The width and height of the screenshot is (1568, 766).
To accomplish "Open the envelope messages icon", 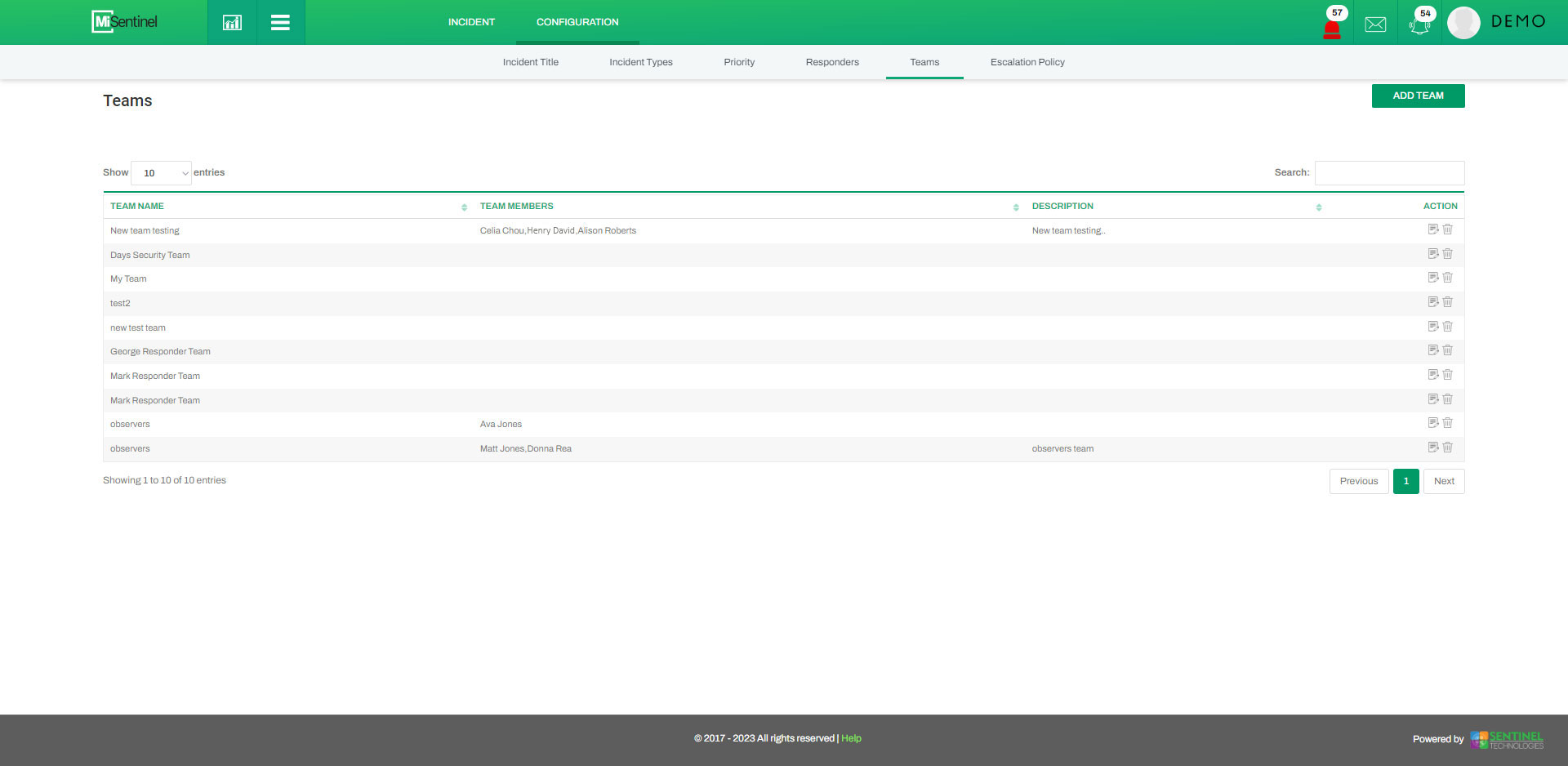I will pyautogui.click(x=1375, y=24).
